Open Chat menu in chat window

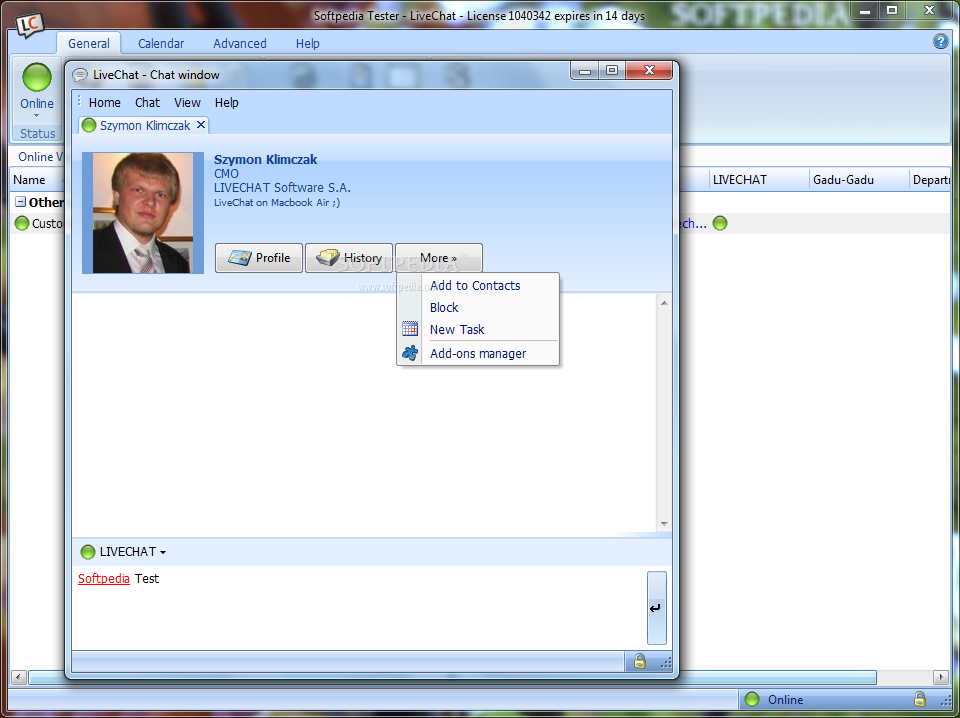click(x=148, y=103)
